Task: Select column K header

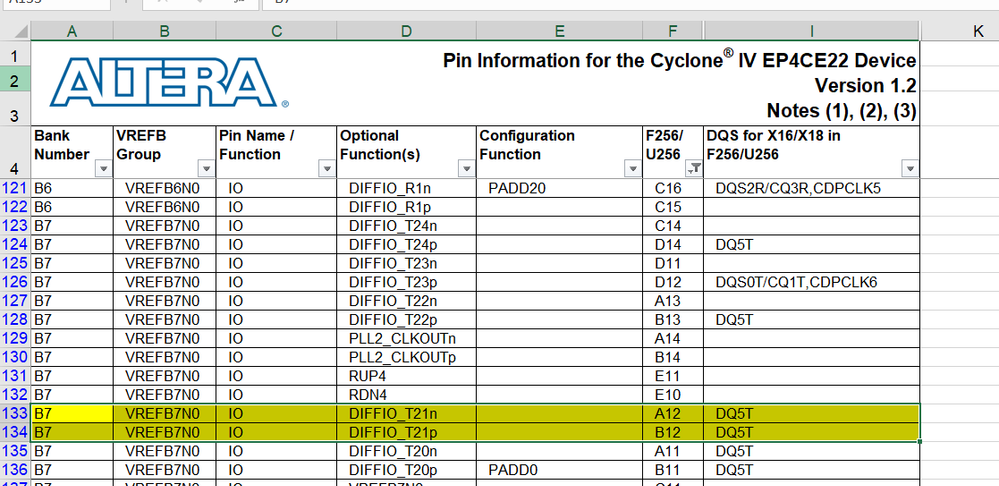Action: (978, 31)
